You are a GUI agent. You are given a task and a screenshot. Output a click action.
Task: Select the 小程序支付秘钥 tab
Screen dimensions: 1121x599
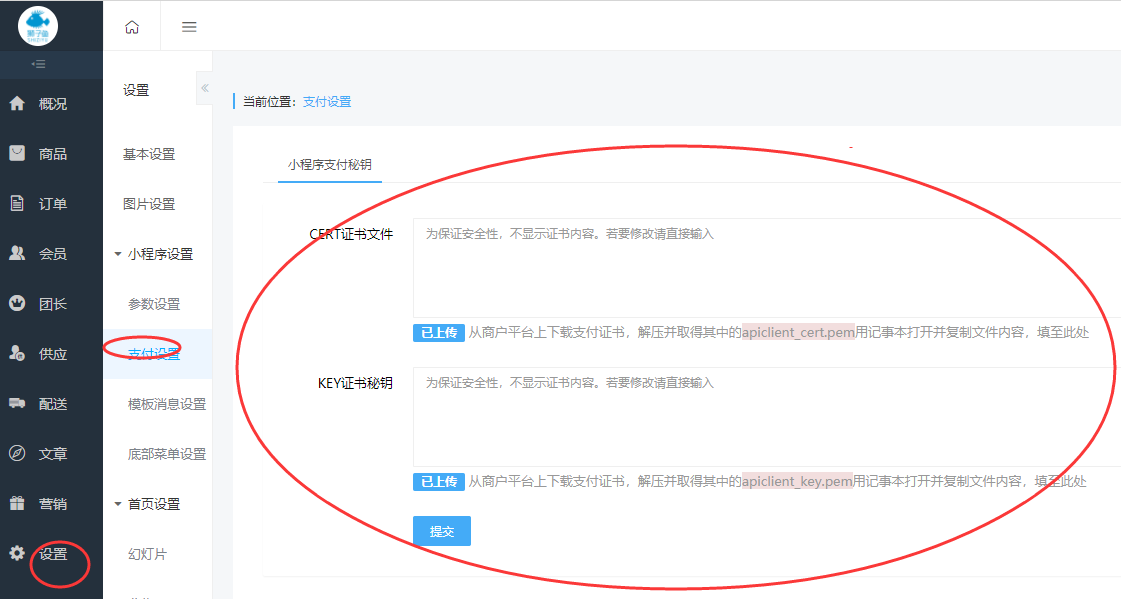point(330,164)
